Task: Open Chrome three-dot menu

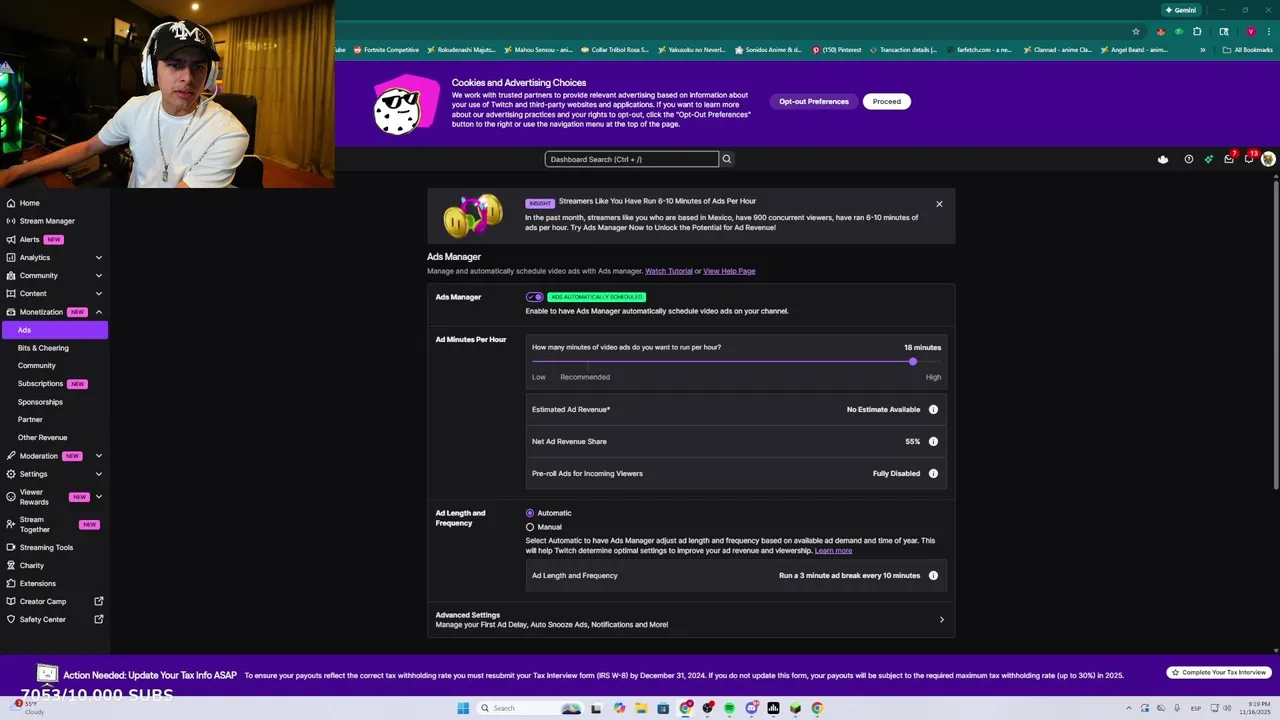Action: pyautogui.click(x=1269, y=31)
